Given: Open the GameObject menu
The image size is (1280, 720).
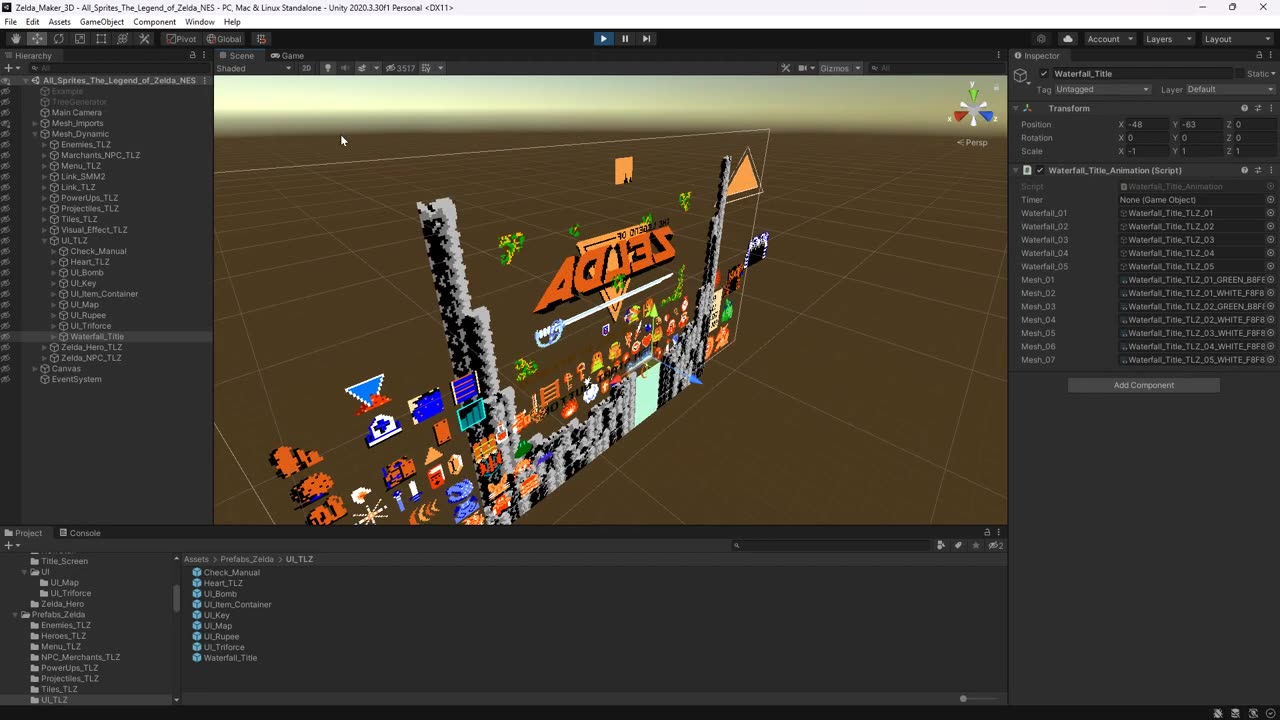Looking at the screenshot, I should click(x=101, y=22).
